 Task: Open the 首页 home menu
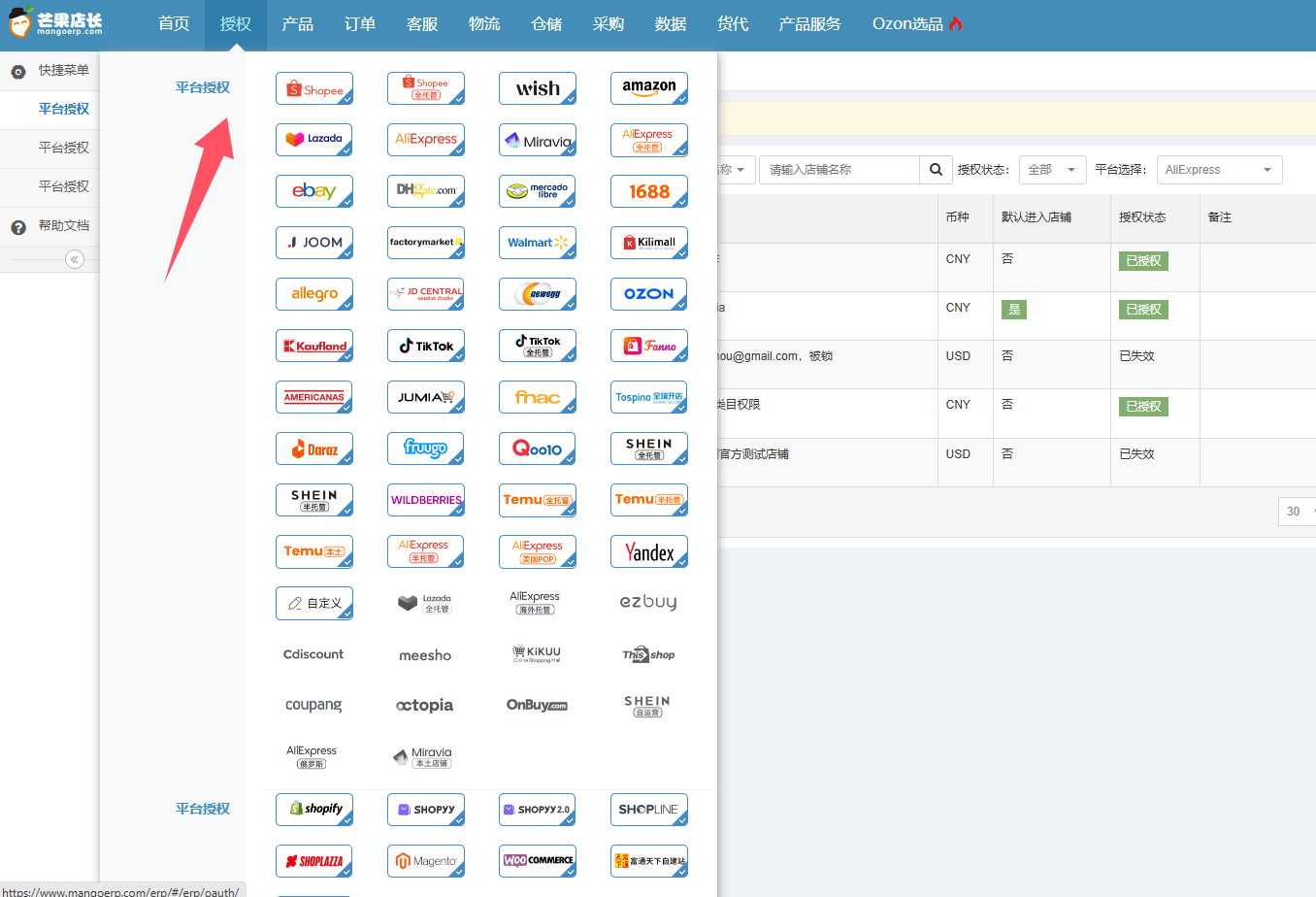coord(174,24)
